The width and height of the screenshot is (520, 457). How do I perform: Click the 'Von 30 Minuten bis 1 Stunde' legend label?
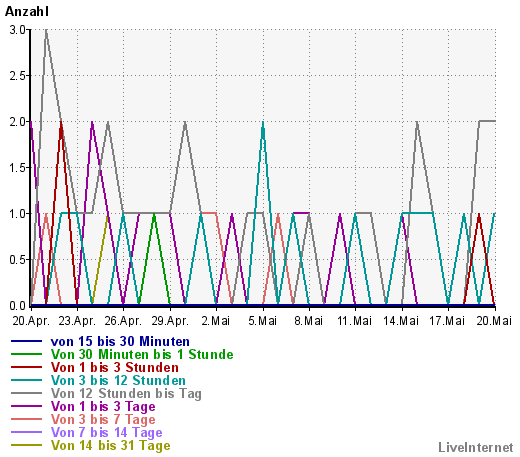click(x=142, y=354)
